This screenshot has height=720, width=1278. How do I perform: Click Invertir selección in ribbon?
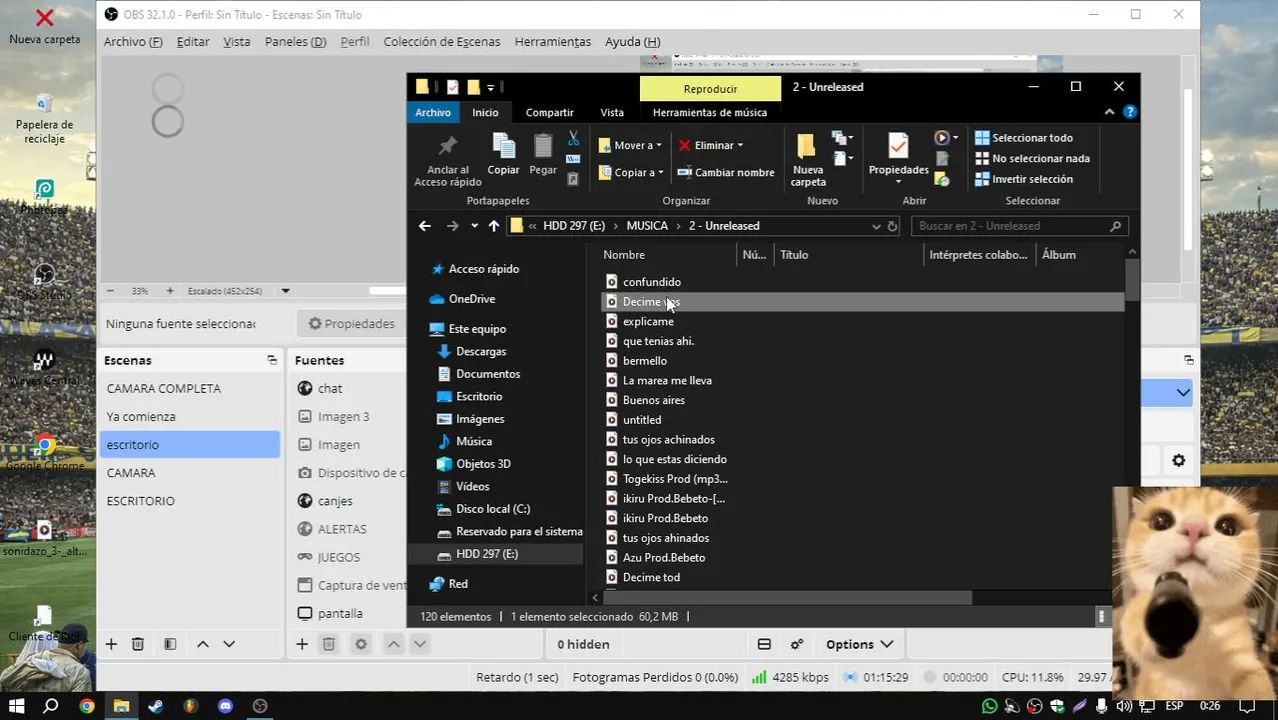coord(1024,179)
